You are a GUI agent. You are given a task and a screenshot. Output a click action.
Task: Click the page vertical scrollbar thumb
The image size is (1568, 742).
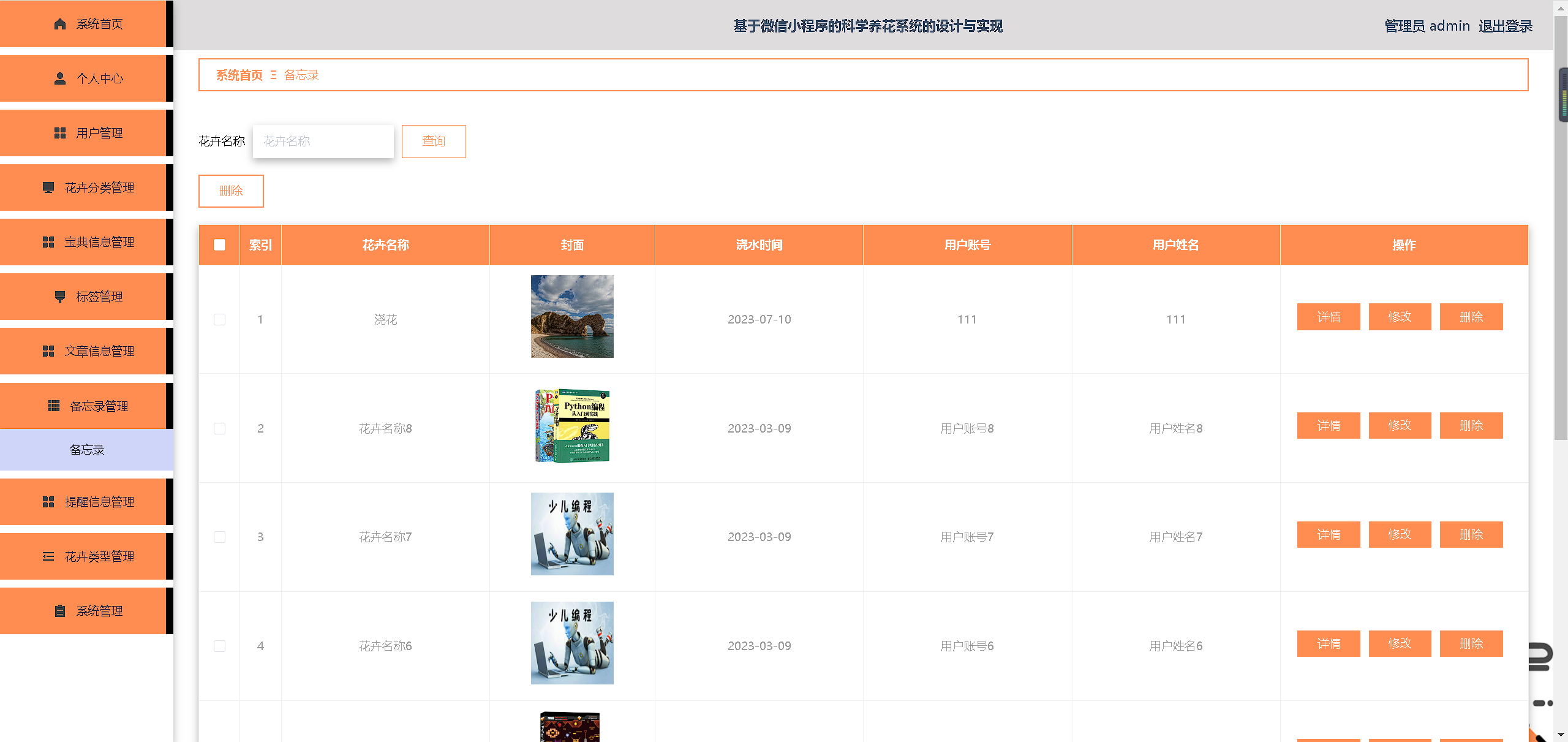point(1560,245)
